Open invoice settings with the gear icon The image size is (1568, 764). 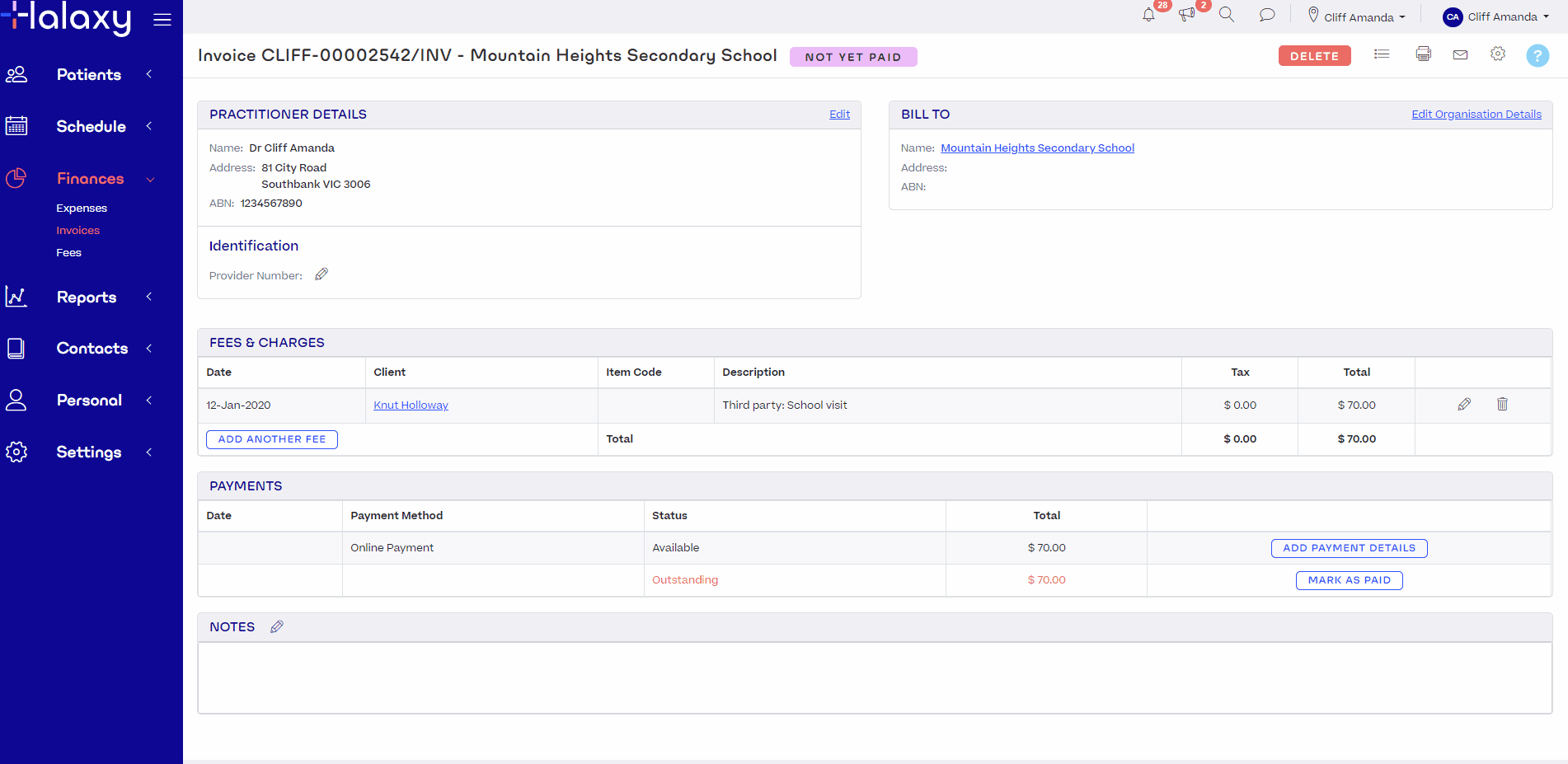pyautogui.click(x=1498, y=54)
